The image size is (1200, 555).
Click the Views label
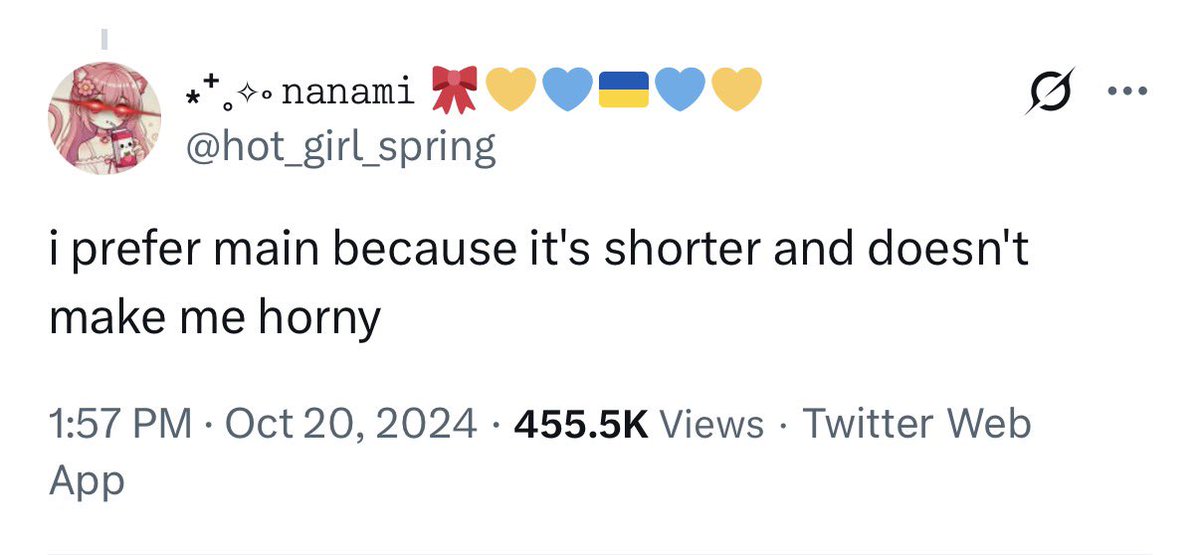pos(711,425)
